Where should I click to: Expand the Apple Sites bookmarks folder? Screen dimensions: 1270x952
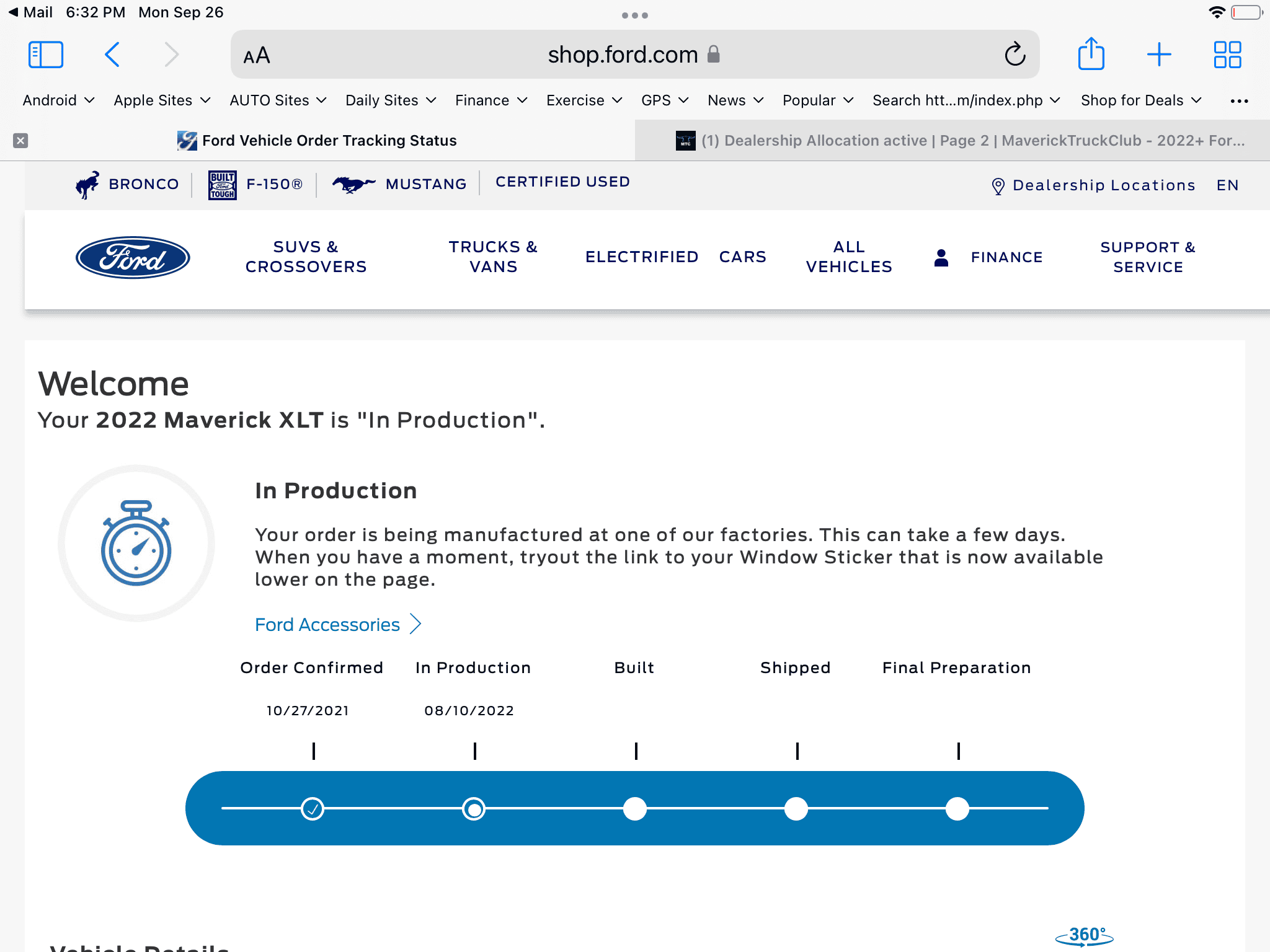click(162, 100)
